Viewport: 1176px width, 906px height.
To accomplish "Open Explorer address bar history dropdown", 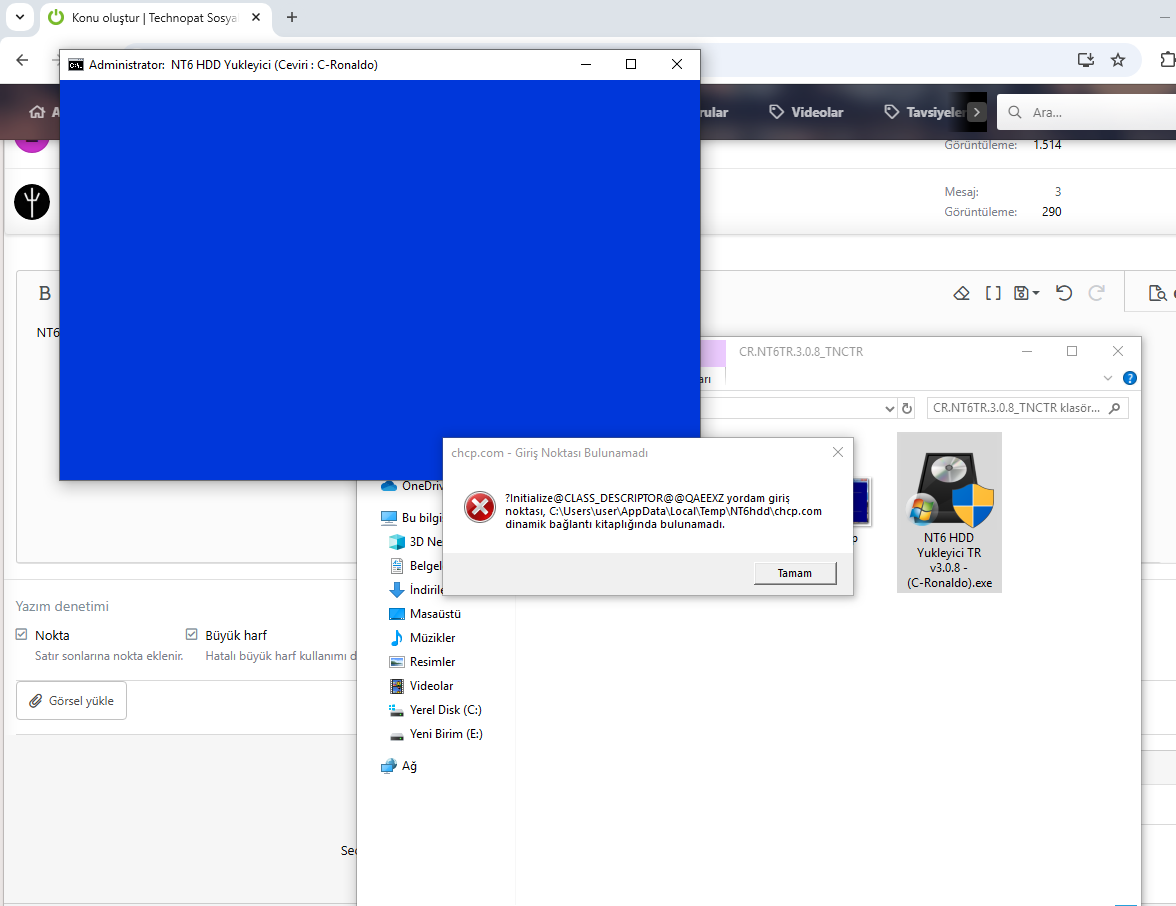I will (890, 408).
